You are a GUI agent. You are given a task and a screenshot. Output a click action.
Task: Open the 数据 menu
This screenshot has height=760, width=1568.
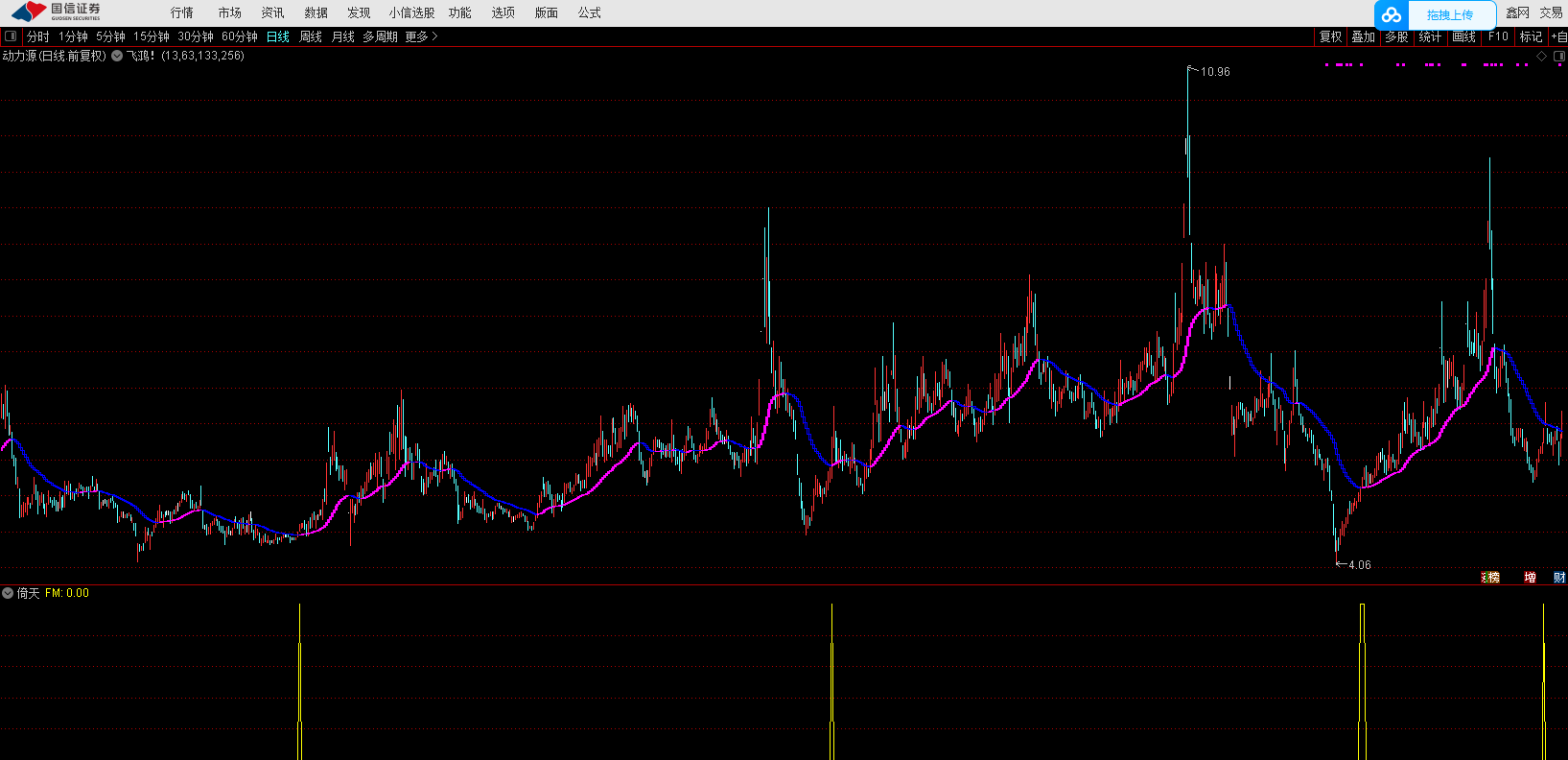(316, 12)
